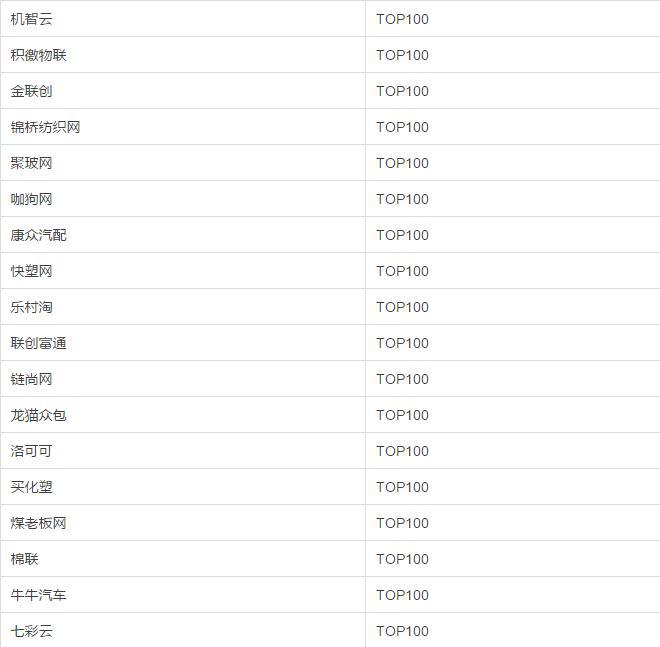Click TOP100 value beside 七彩云
This screenshot has width=660, height=647.
pyautogui.click(x=402, y=631)
